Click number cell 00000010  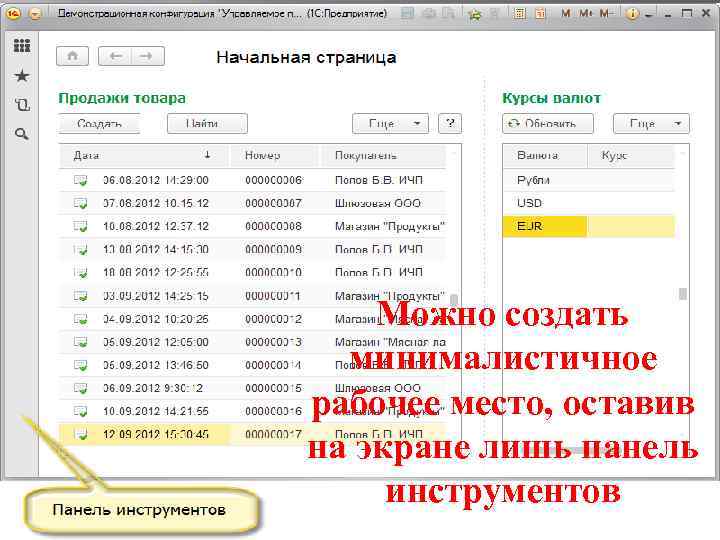274,272
